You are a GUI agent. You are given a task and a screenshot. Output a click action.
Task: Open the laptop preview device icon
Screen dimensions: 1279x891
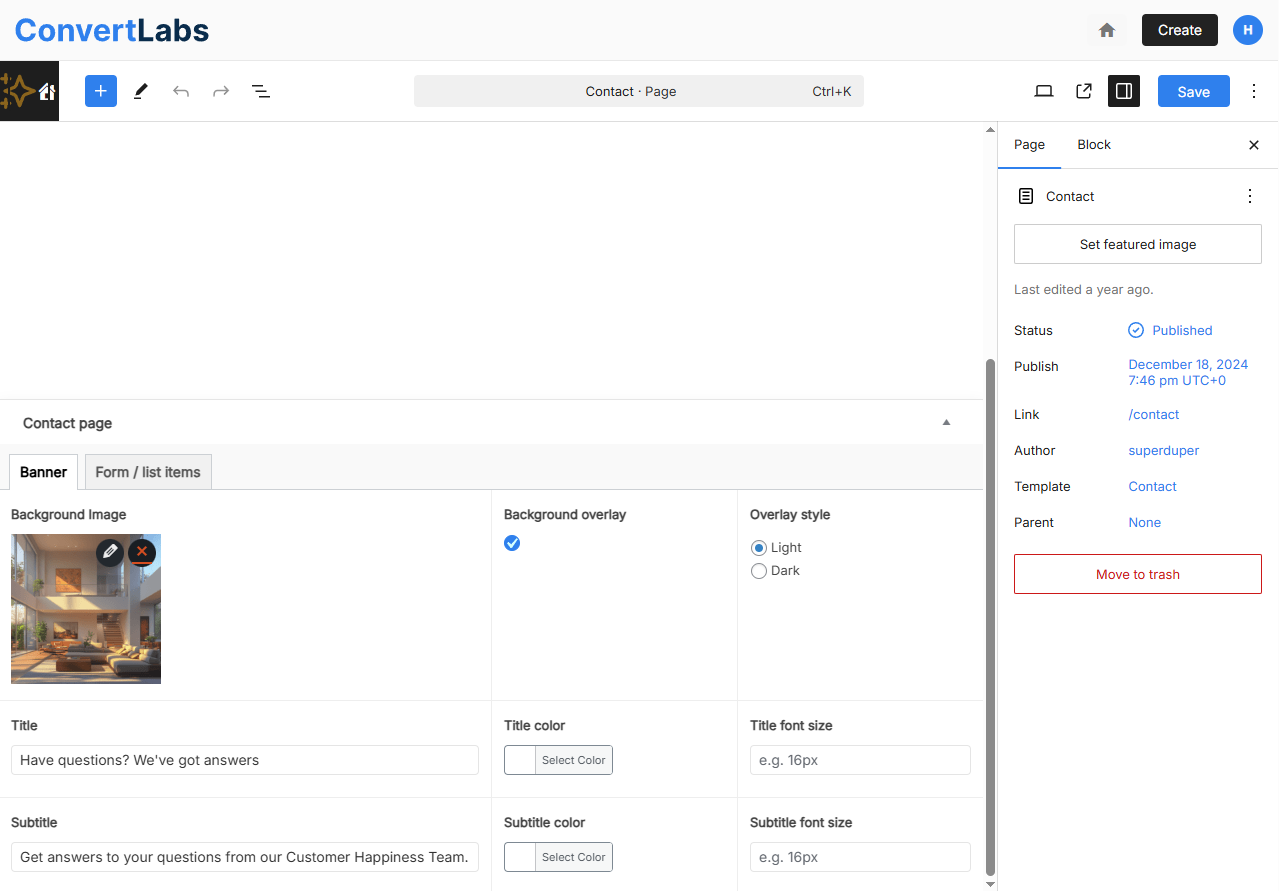click(1044, 91)
